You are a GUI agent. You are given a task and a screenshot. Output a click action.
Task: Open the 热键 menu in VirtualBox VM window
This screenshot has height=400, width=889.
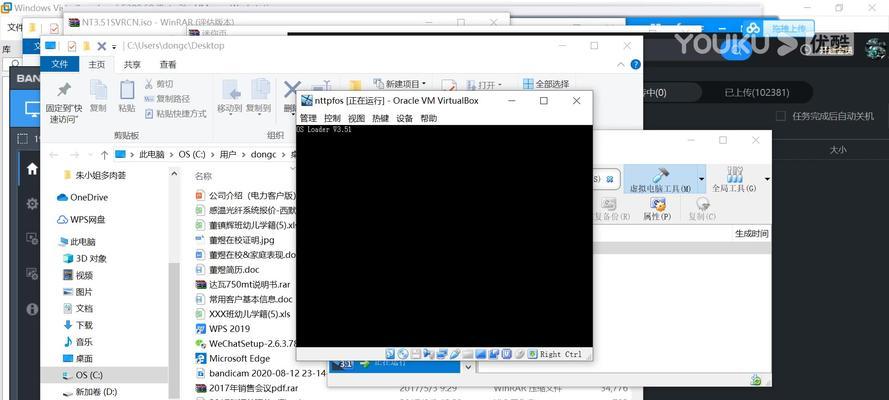tap(380, 118)
